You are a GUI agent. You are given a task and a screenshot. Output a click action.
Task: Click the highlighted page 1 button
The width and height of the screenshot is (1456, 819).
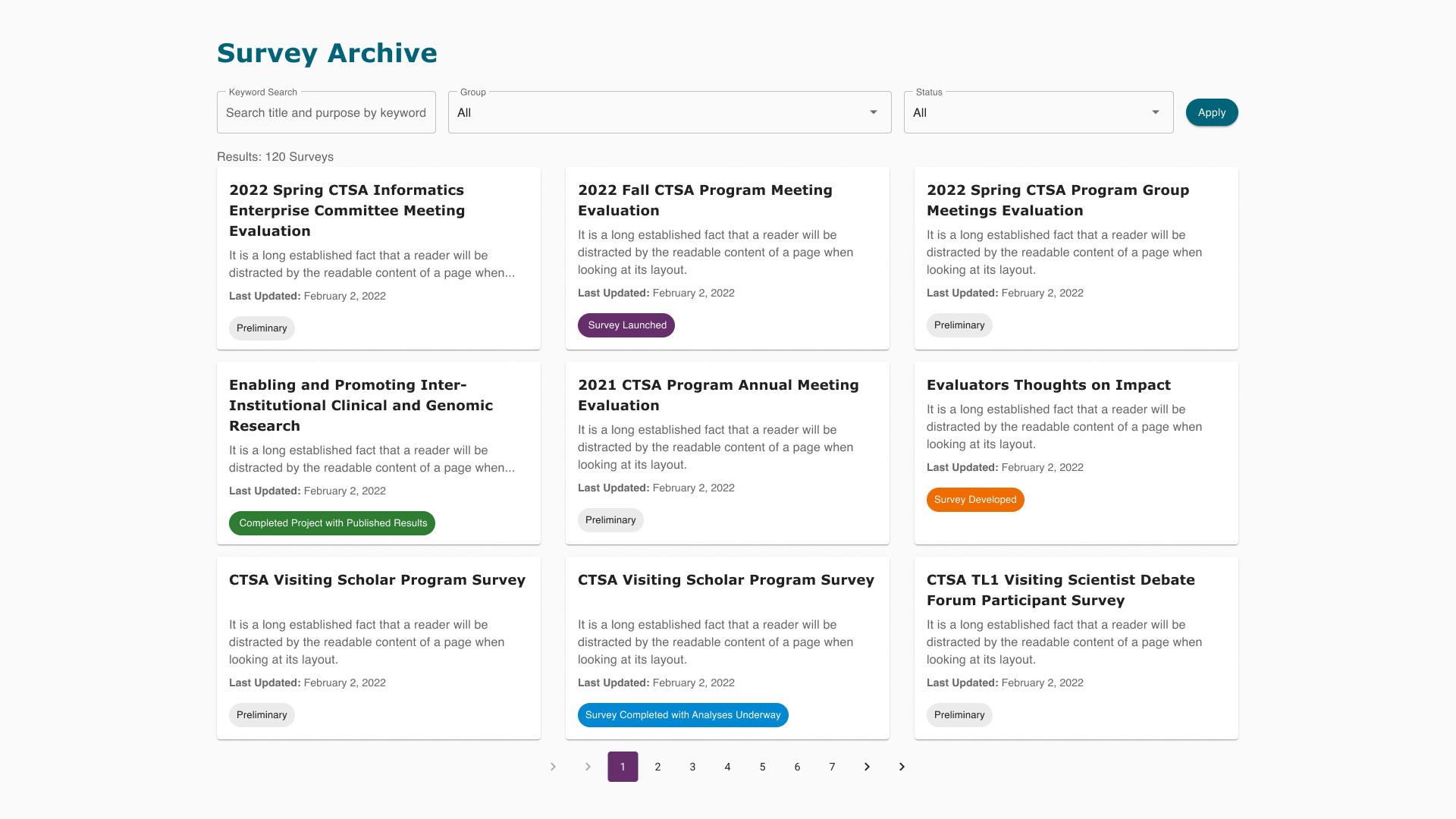pyautogui.click(x=623, y=767)
